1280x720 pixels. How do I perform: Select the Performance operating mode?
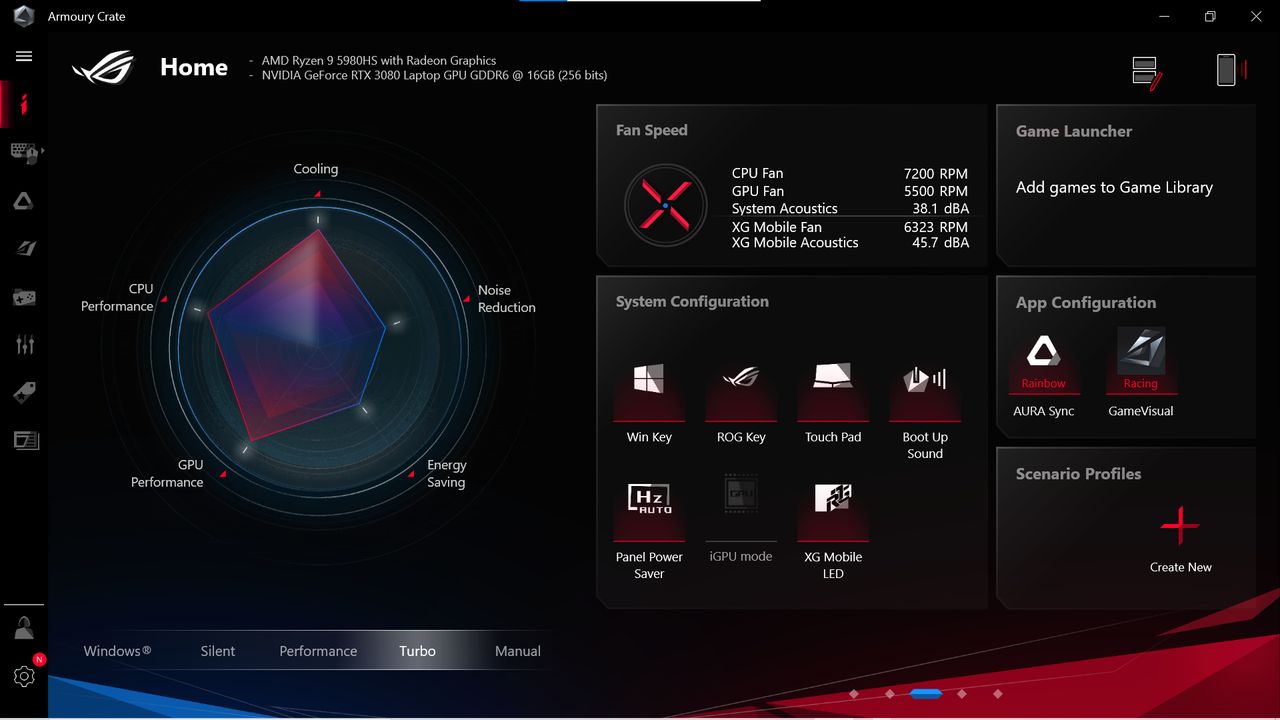point(318,651)
